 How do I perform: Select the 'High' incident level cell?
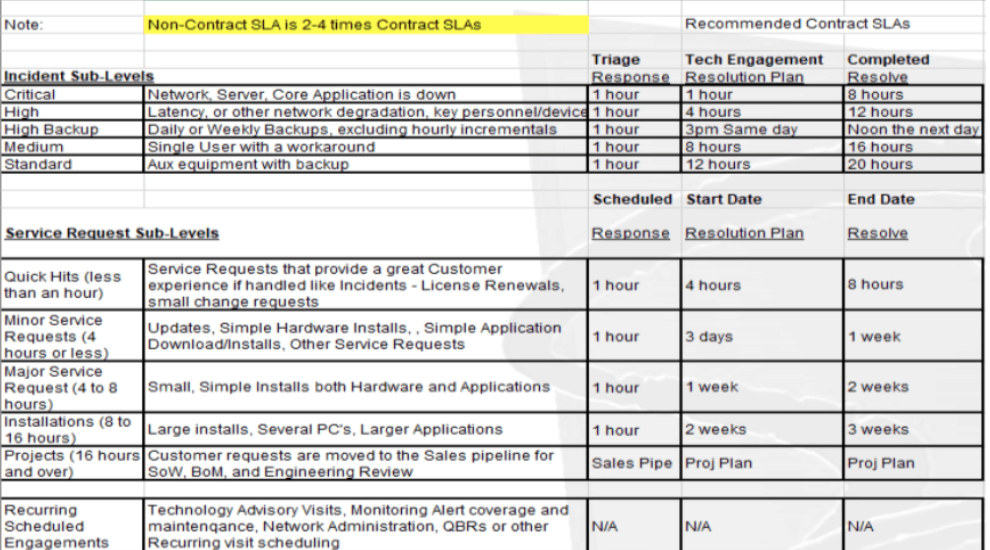(73, 112)
